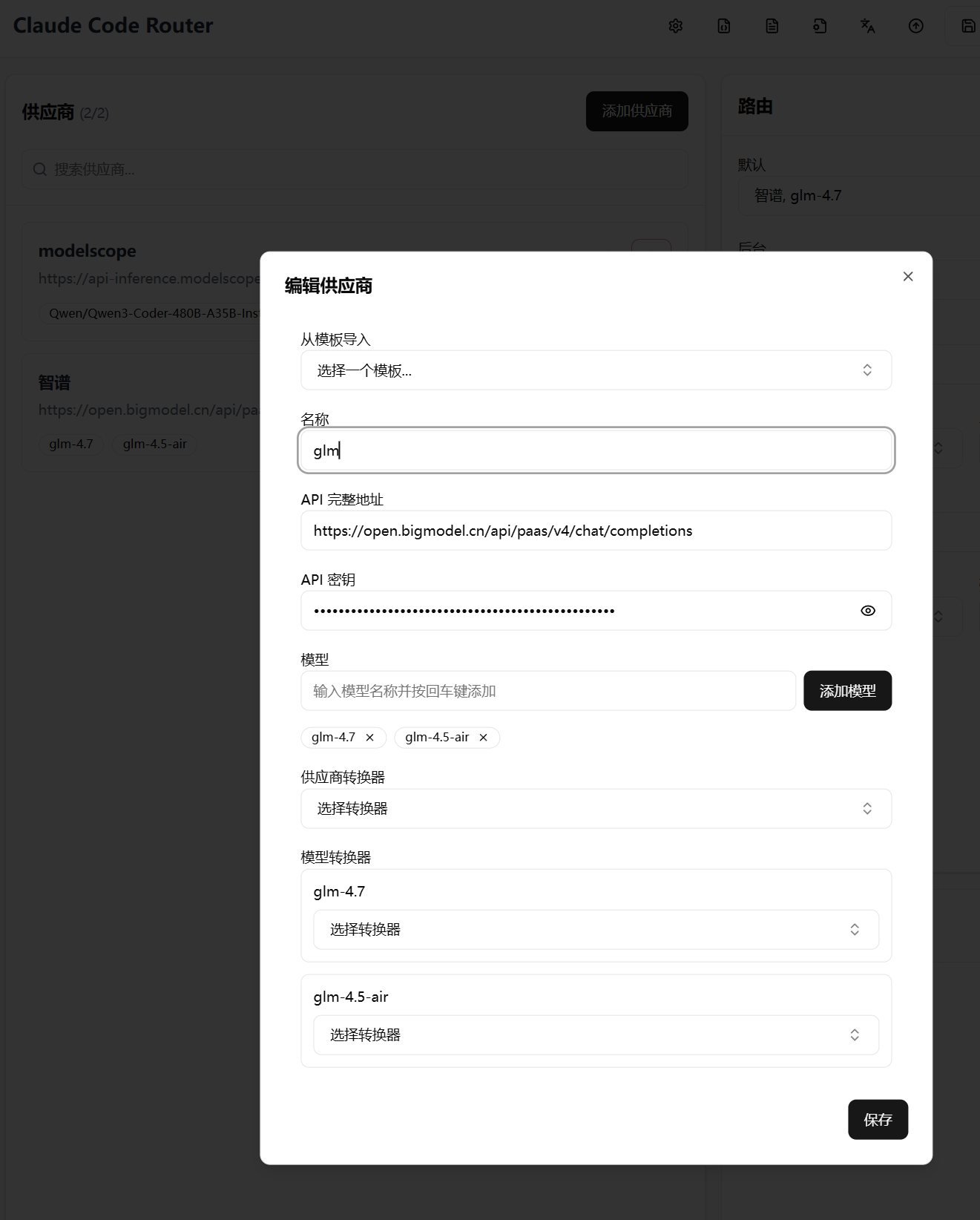
Task: Click the 编辑供应商 dialog title
Action: [329, 286]
